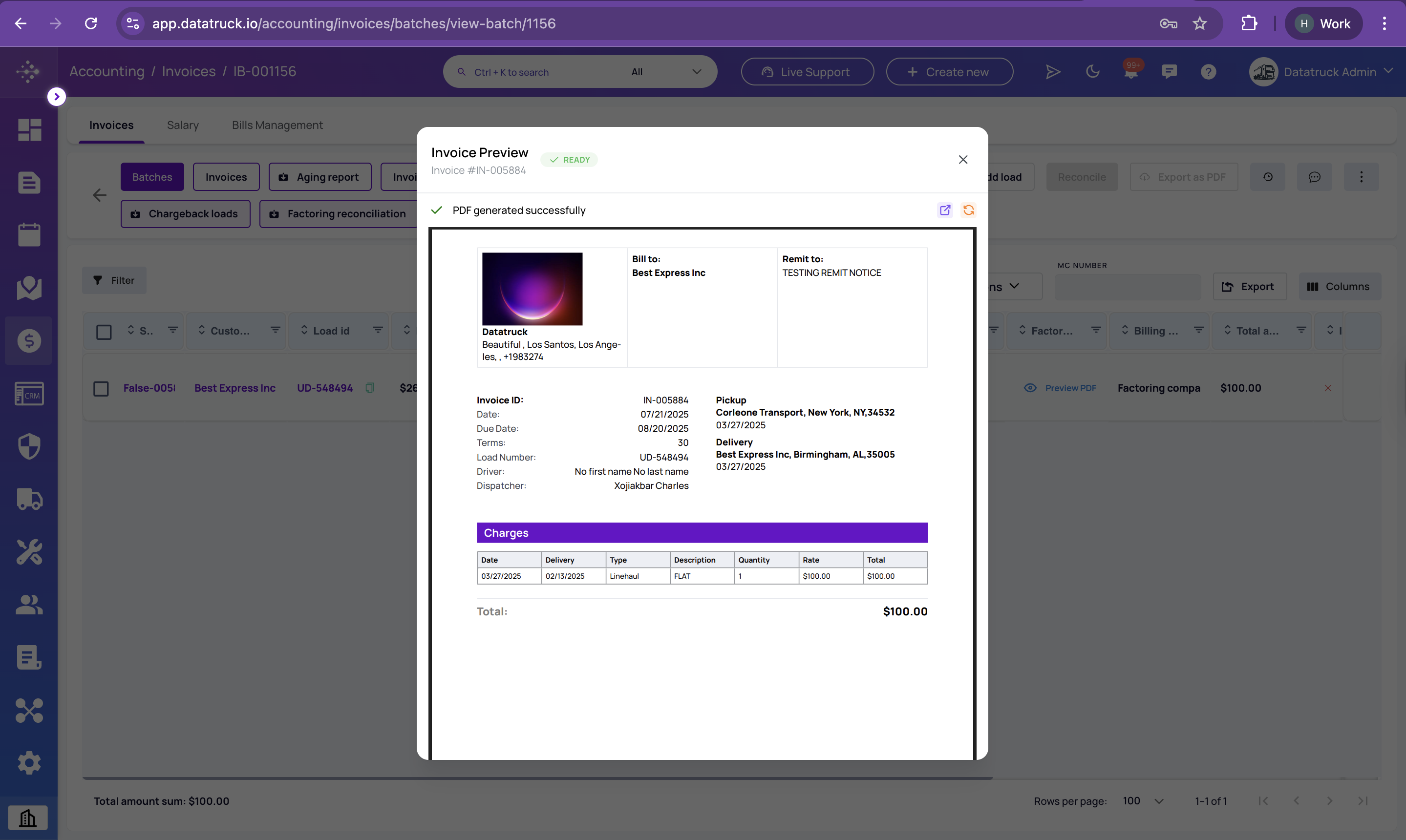Image resolution: width=1406 pixels, height=840 pixels.
Task: Expand Datatruck Admin user menu
Action: (x=1321, y=72)
